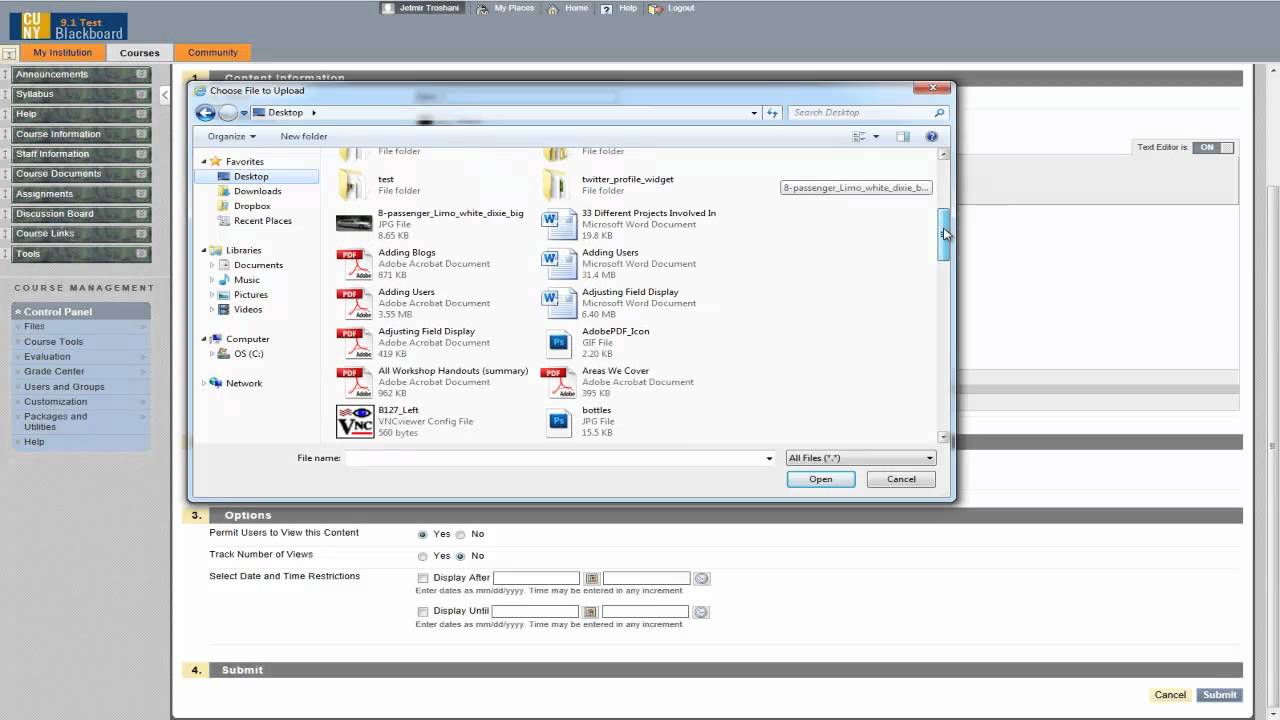Screen dimensions: 1280x720
Task: Switch to Courses tab
Action: click(139, 53)
